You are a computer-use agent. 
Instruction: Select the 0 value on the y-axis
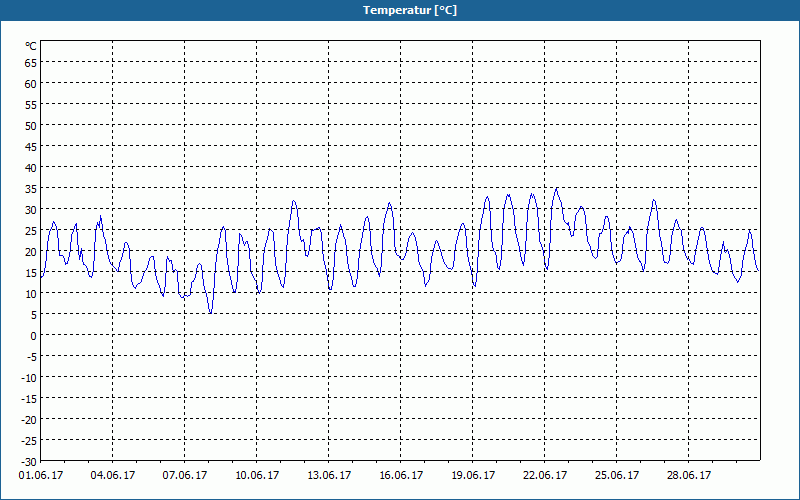[34, 336]
